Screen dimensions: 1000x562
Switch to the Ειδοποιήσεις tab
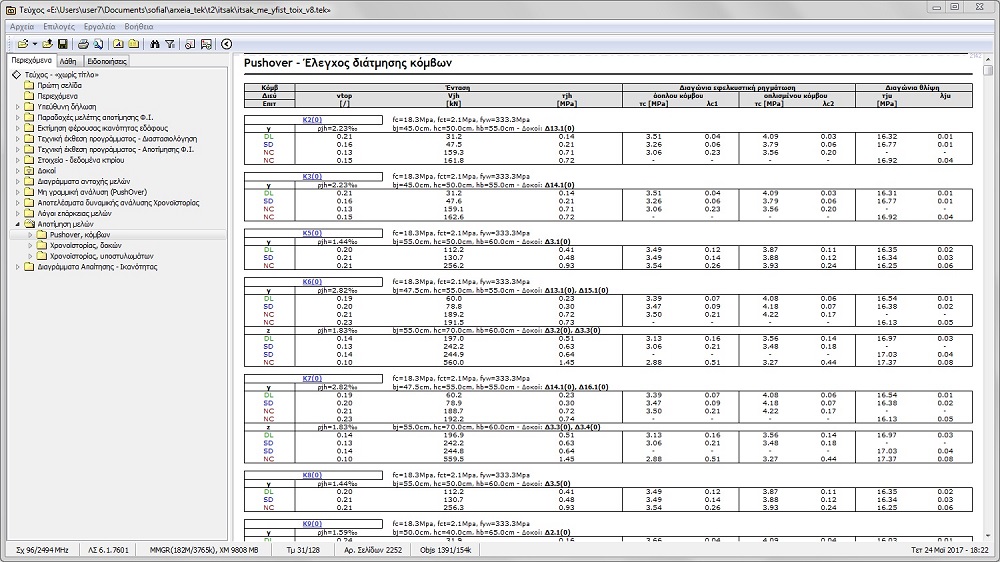click(107, 61)
